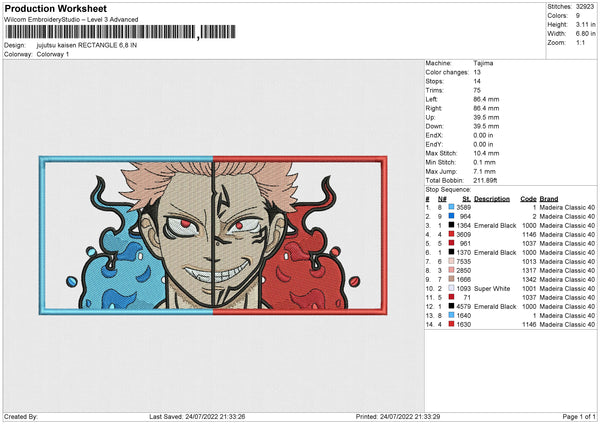Click code 1317 in stop 8
Screen dimensions: 600x424
click(529, 271)
